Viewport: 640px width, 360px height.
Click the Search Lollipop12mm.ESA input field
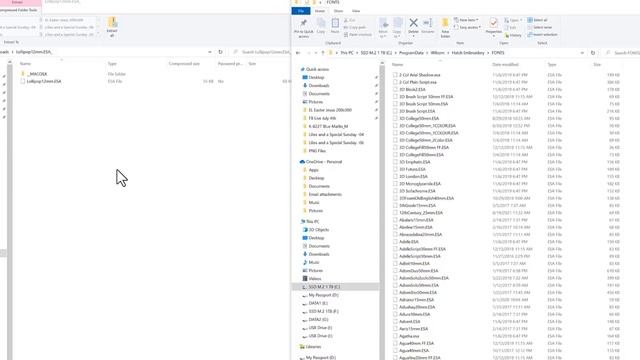(260, 52)
